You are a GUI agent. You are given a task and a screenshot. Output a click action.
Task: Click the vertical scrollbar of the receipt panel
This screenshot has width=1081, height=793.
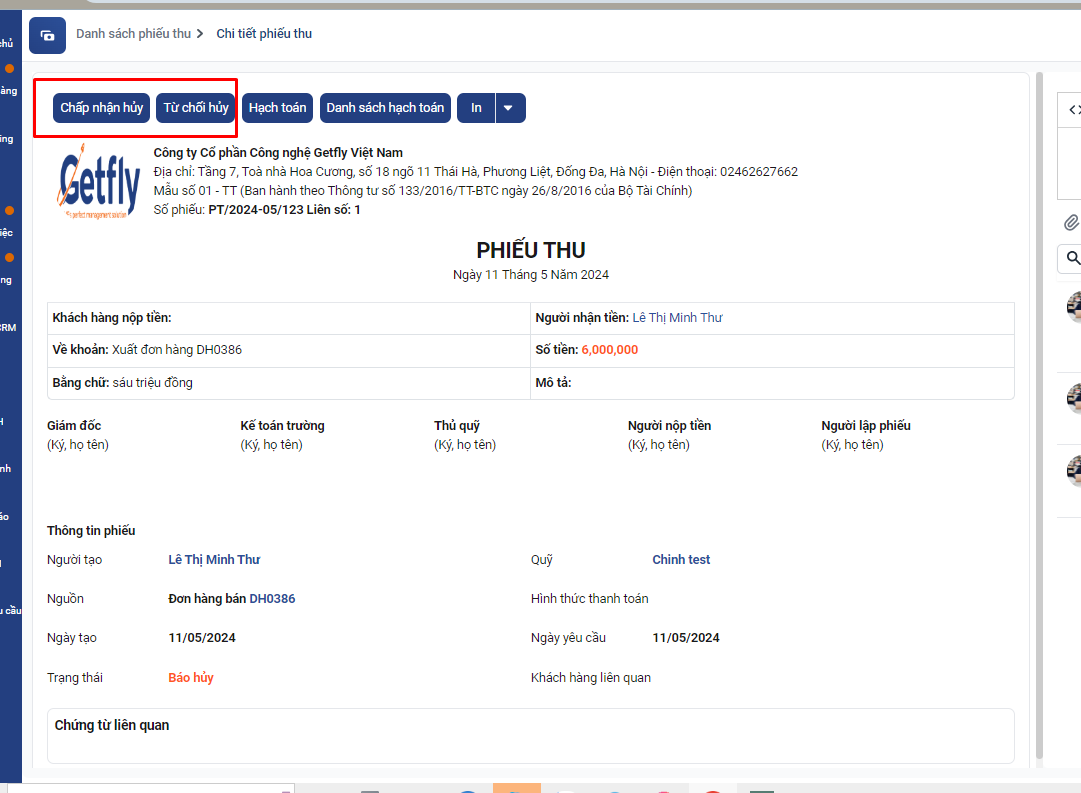(x=1040, y=400)
